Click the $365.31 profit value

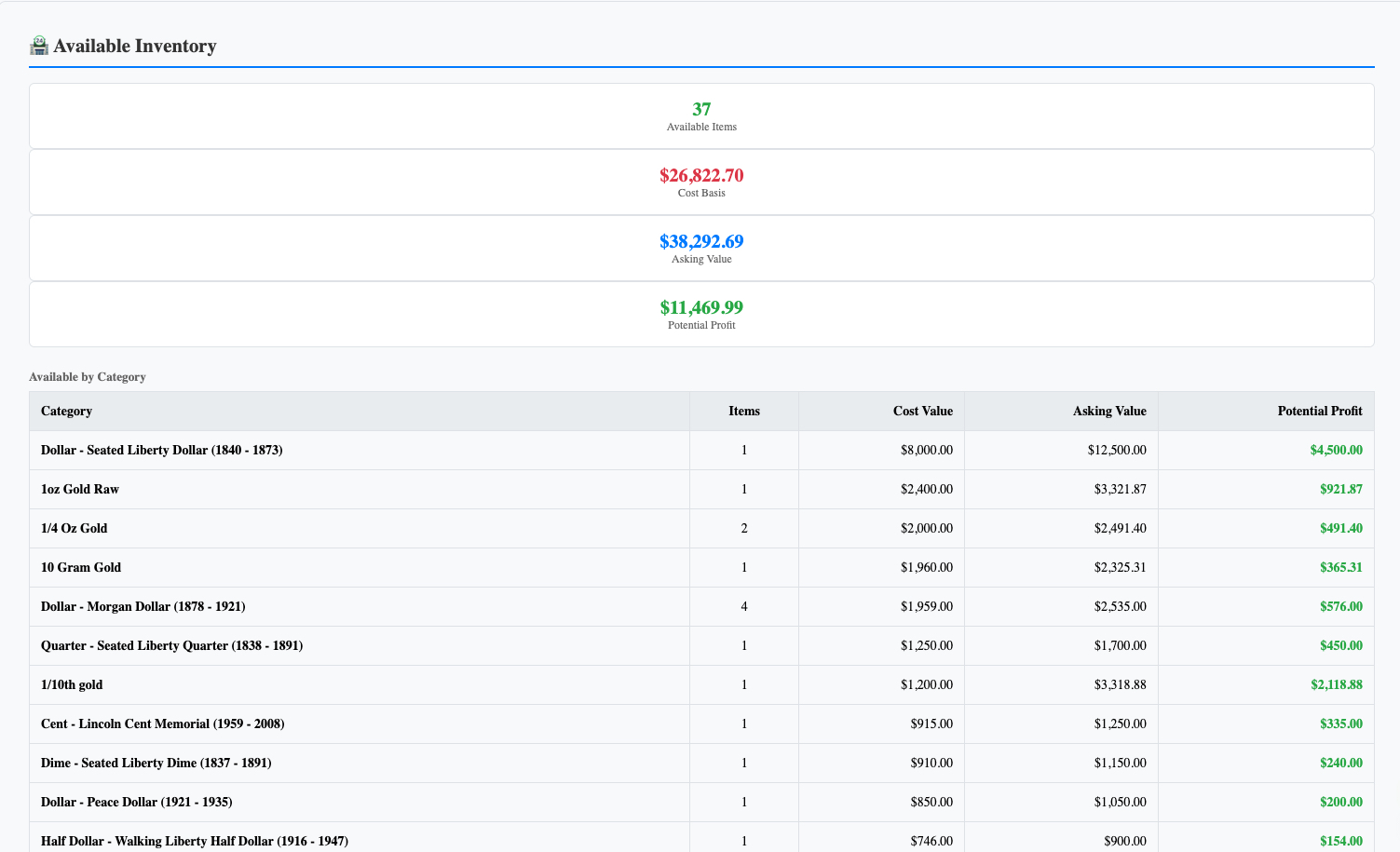pos(1341,567)
